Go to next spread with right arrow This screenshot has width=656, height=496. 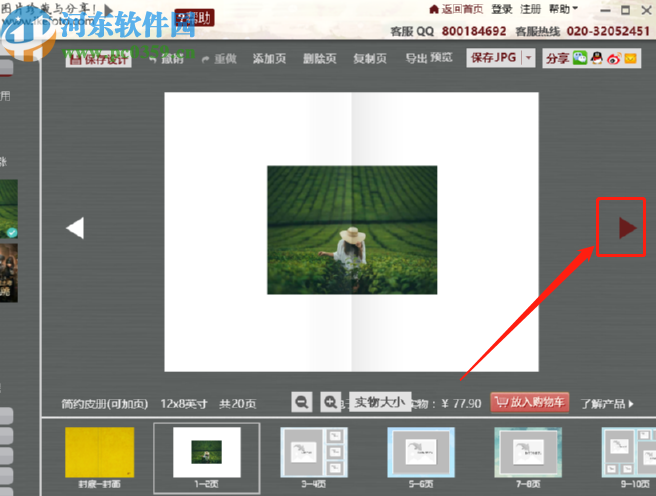pos(628,228)
